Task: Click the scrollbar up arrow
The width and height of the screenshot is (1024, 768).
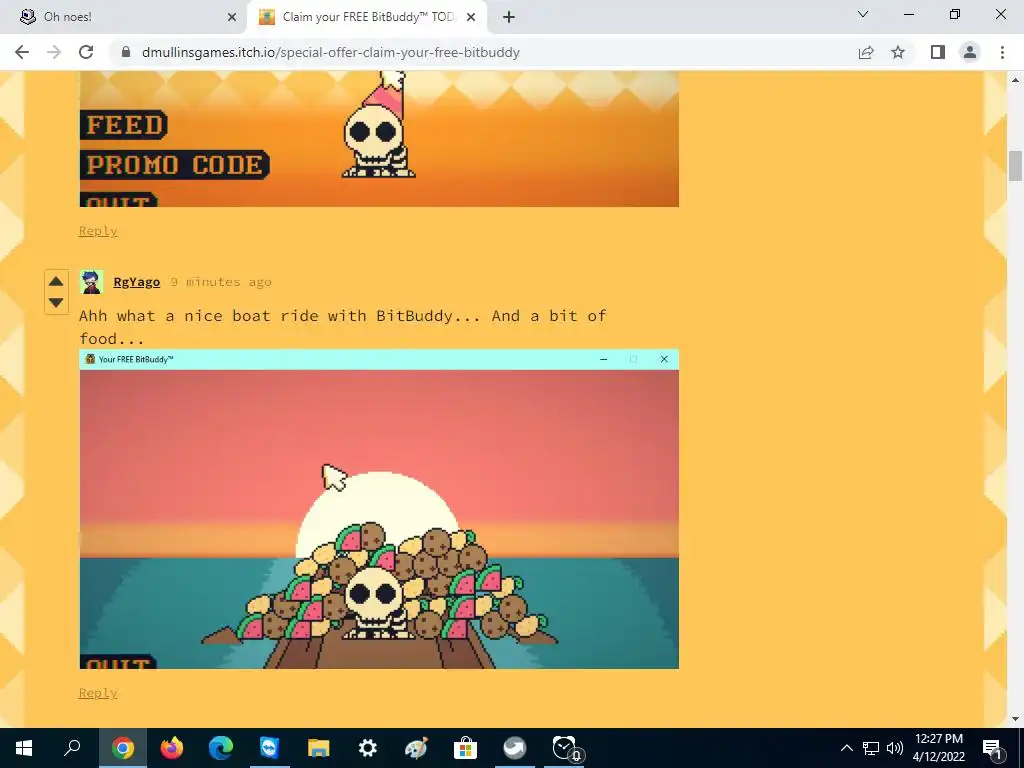Action: (x=1015, y=80)
